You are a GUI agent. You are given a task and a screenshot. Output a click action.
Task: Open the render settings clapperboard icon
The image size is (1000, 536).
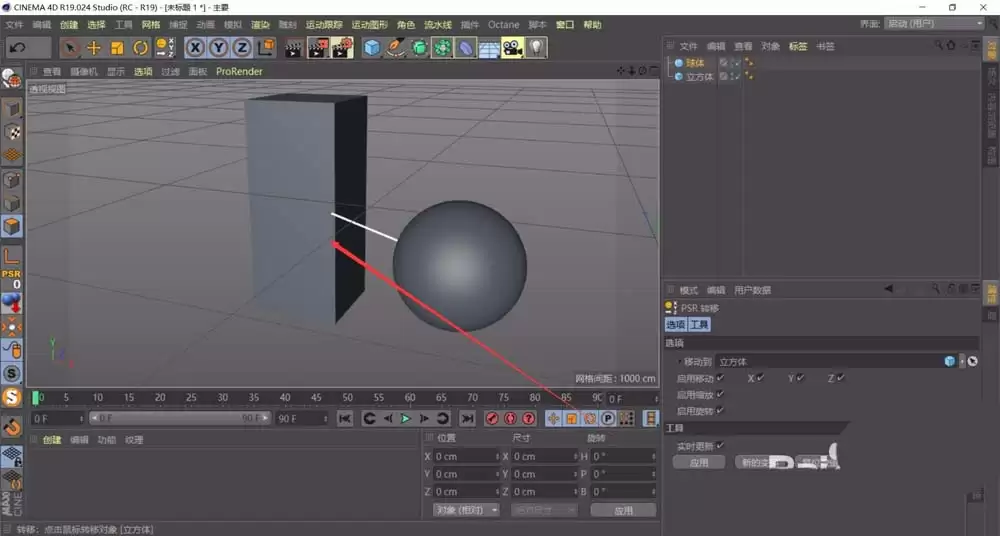pyautogui.click(x=342, y=47)
